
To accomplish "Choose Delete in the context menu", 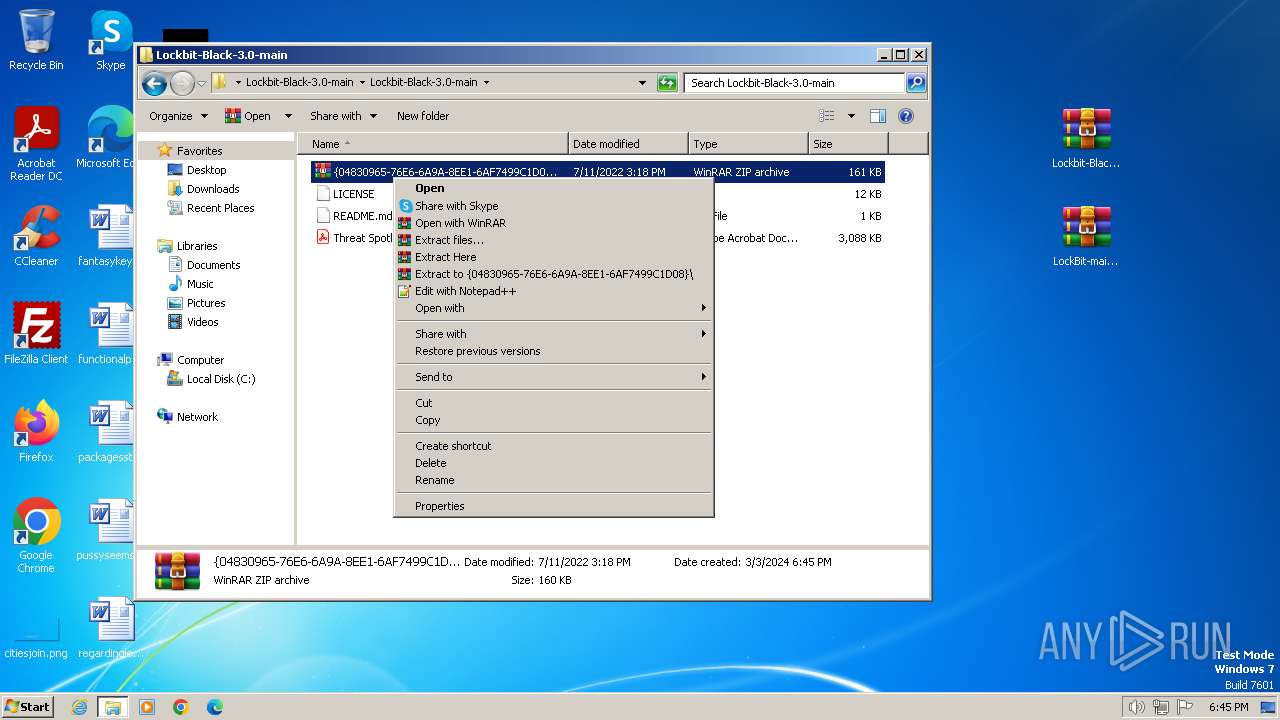I will (x=554, y=463).
